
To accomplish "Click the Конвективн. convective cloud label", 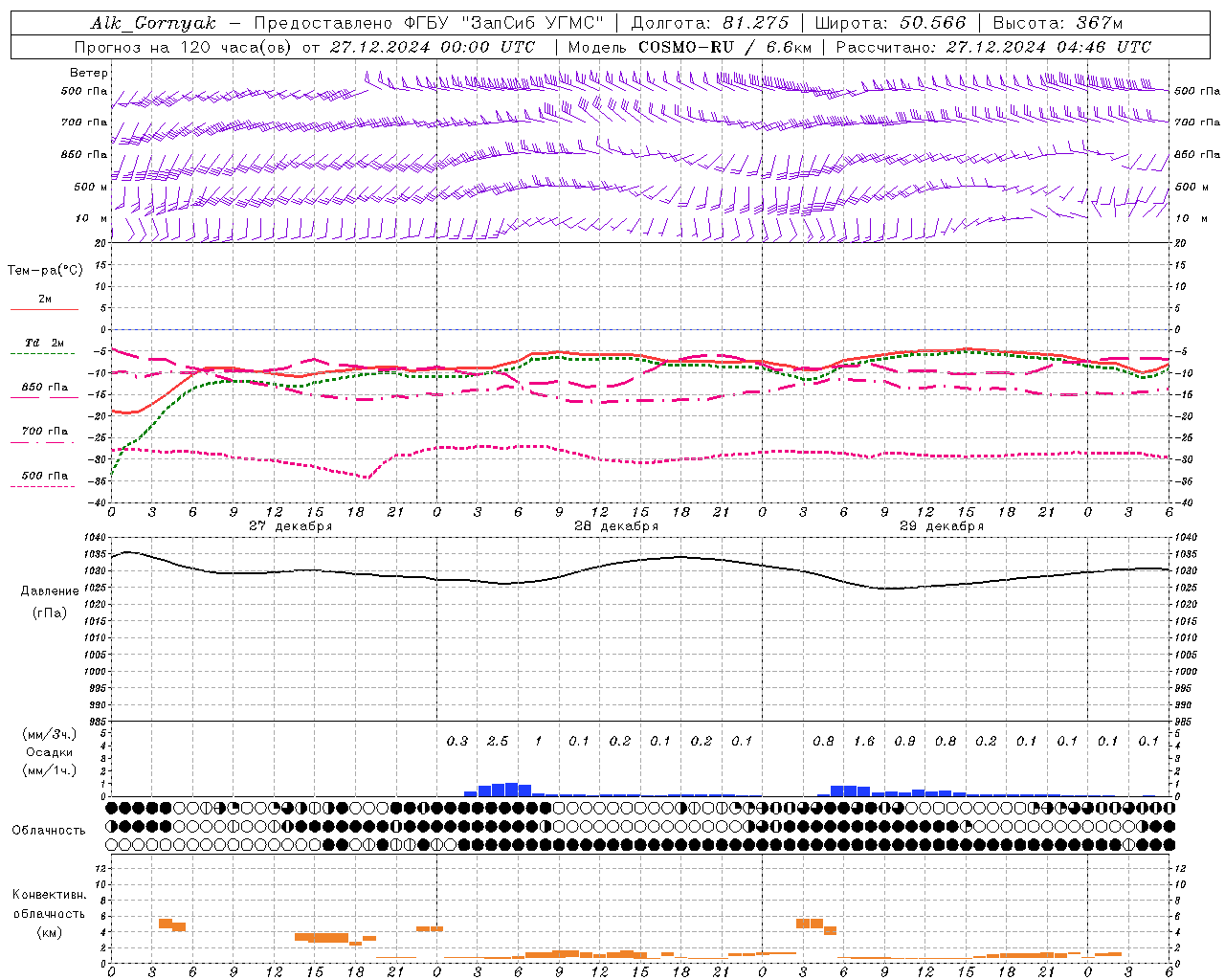I will click(x=50, y=895).
